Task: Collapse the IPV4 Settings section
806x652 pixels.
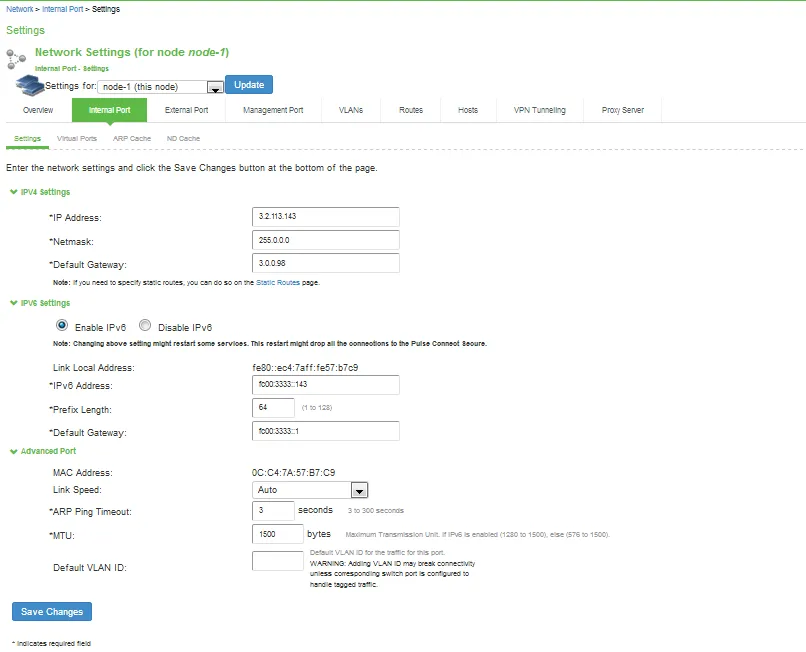Action: (40, 192)
